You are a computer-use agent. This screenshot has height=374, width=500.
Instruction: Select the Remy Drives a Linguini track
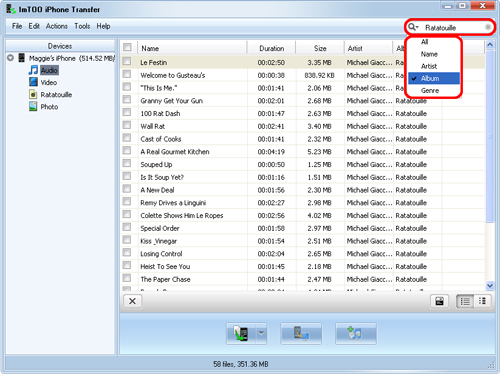[173, 203]
